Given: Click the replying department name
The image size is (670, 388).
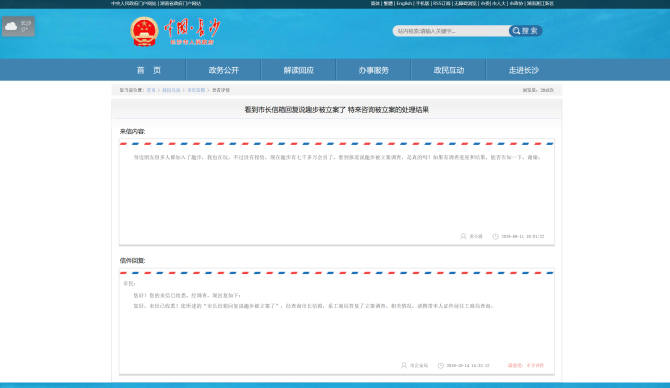Looking at the screenshot, I should point(419,365).
